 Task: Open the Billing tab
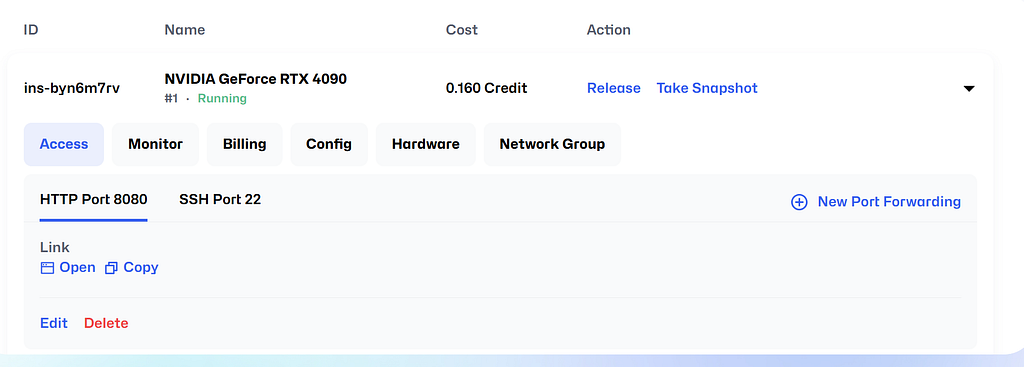point(244,144)
